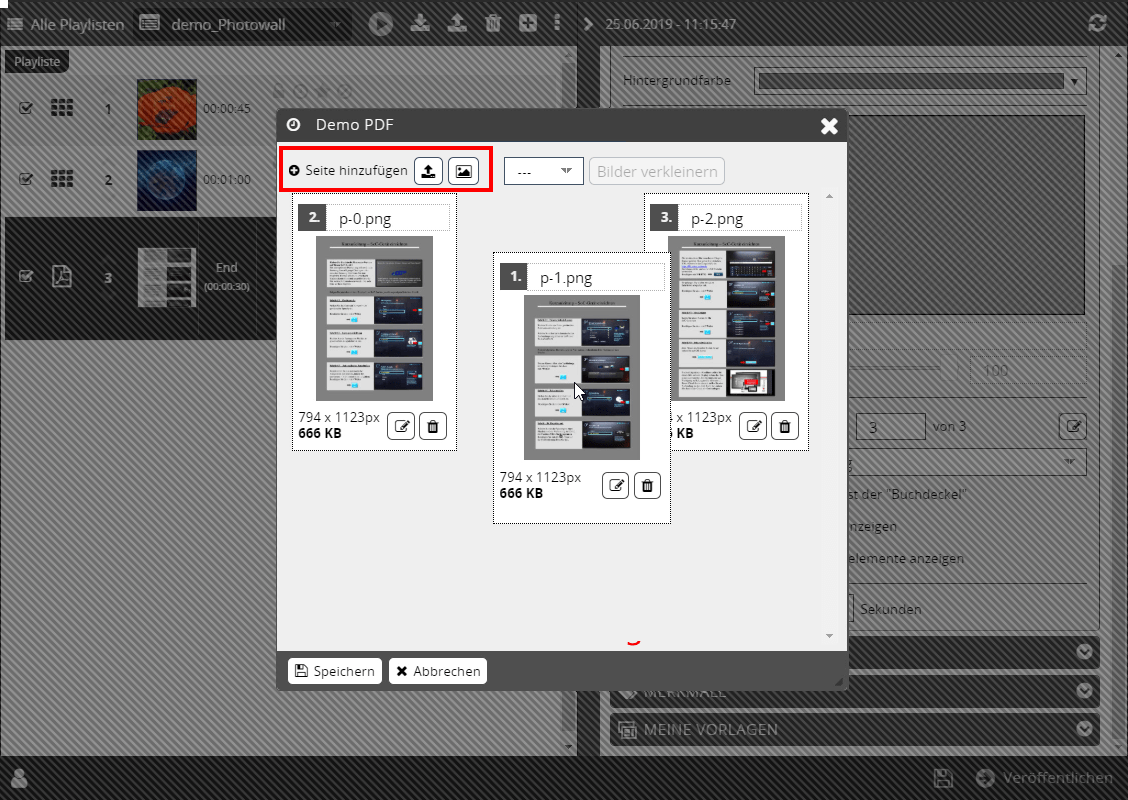Click the Hintergrundfarbe color field
The width and height of the screenshot is (1128, 800).
[x=920, y=80]
